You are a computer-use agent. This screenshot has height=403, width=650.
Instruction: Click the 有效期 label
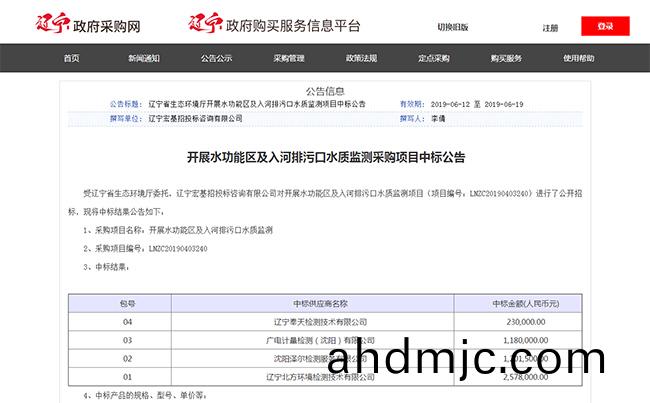coord(412,104)
